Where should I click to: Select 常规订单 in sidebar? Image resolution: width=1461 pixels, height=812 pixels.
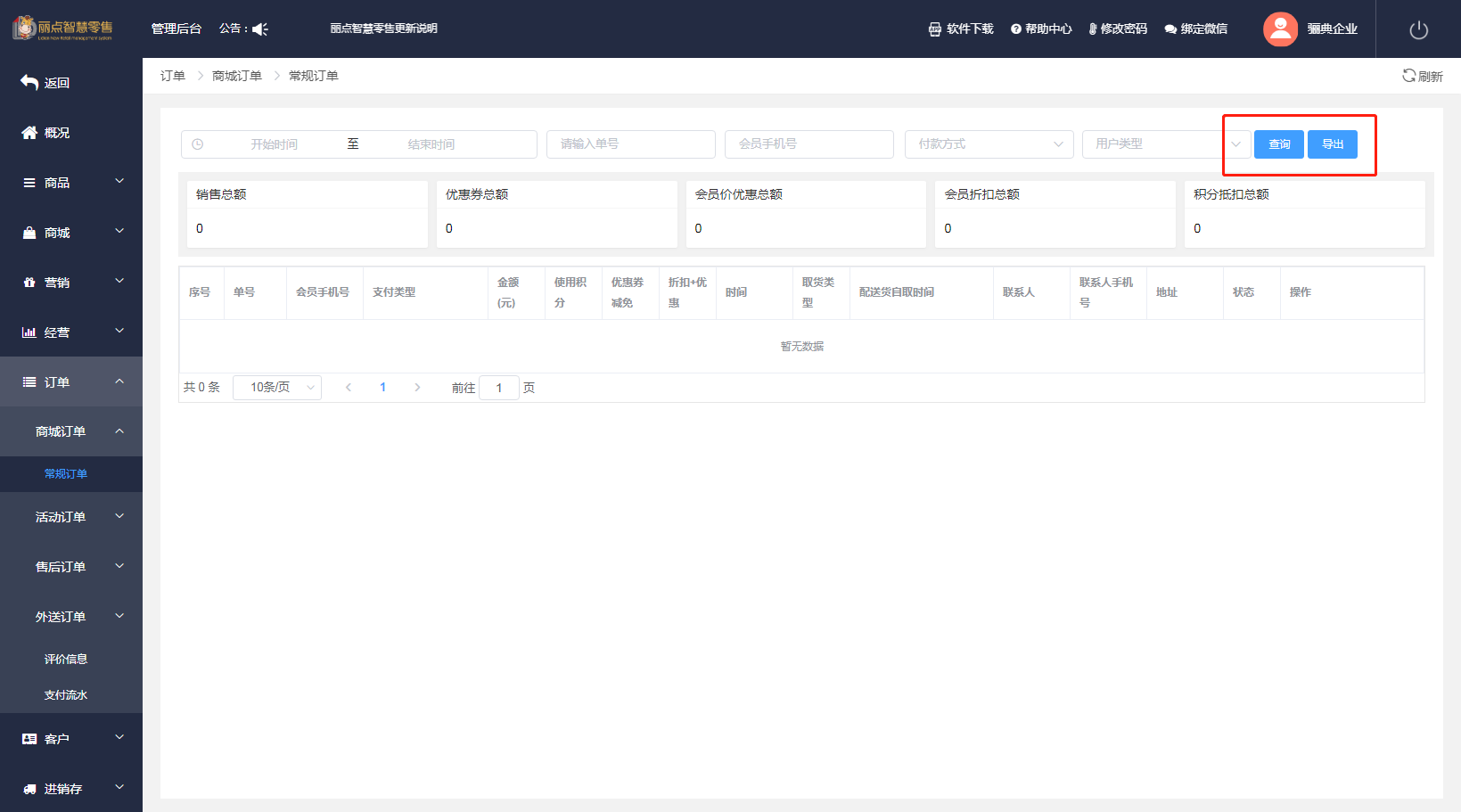[66, 473]
